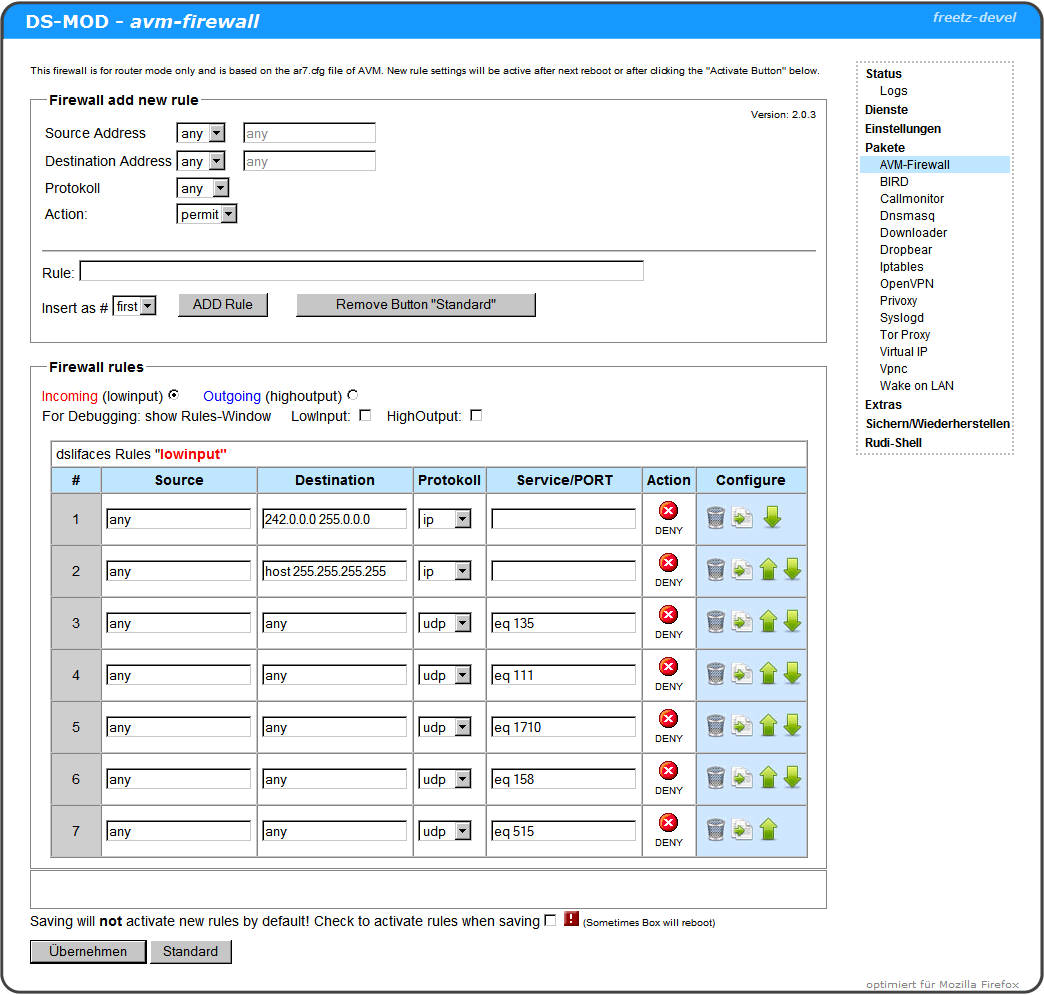The image size is (1044, 995).
Task: Move rule 3 up with green arrow
Action: tap(768, 621)
